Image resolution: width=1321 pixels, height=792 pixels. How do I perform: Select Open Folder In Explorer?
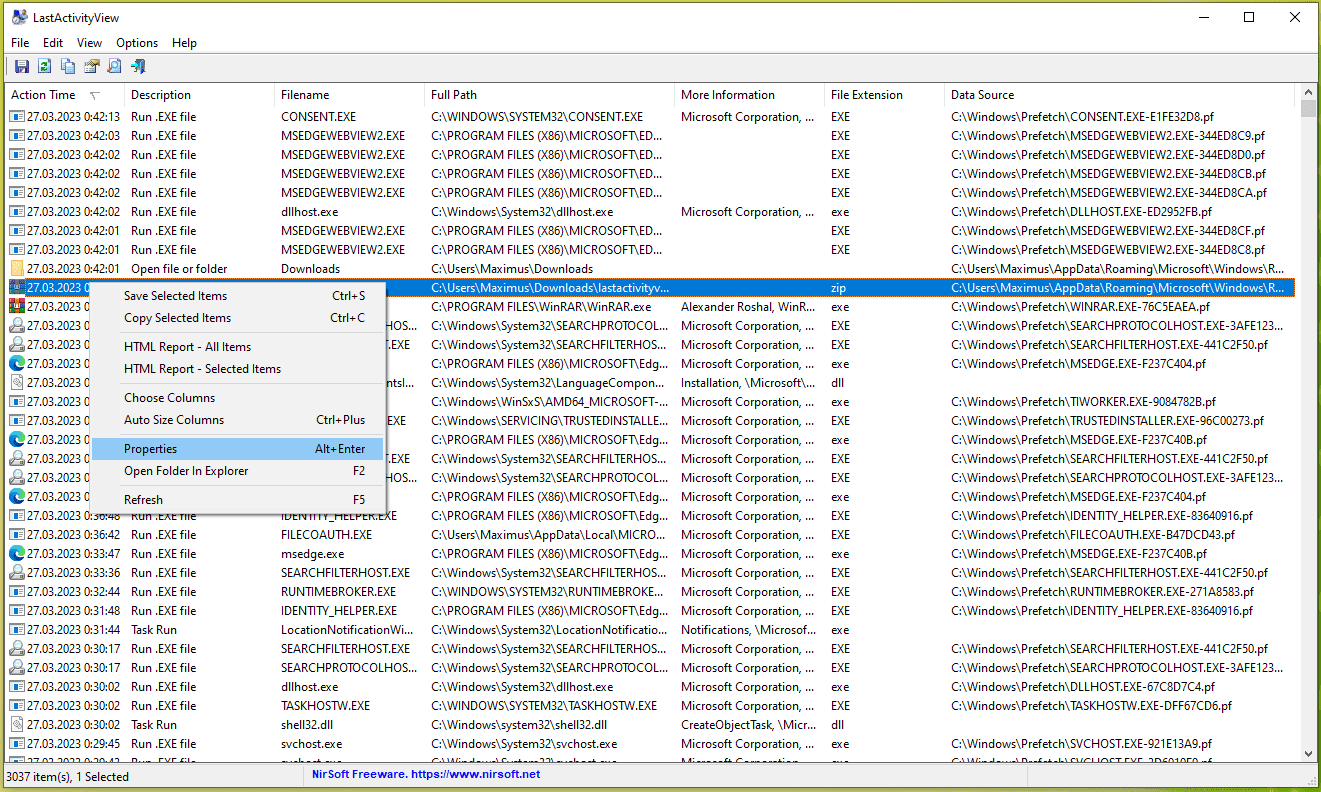point(238,471)
